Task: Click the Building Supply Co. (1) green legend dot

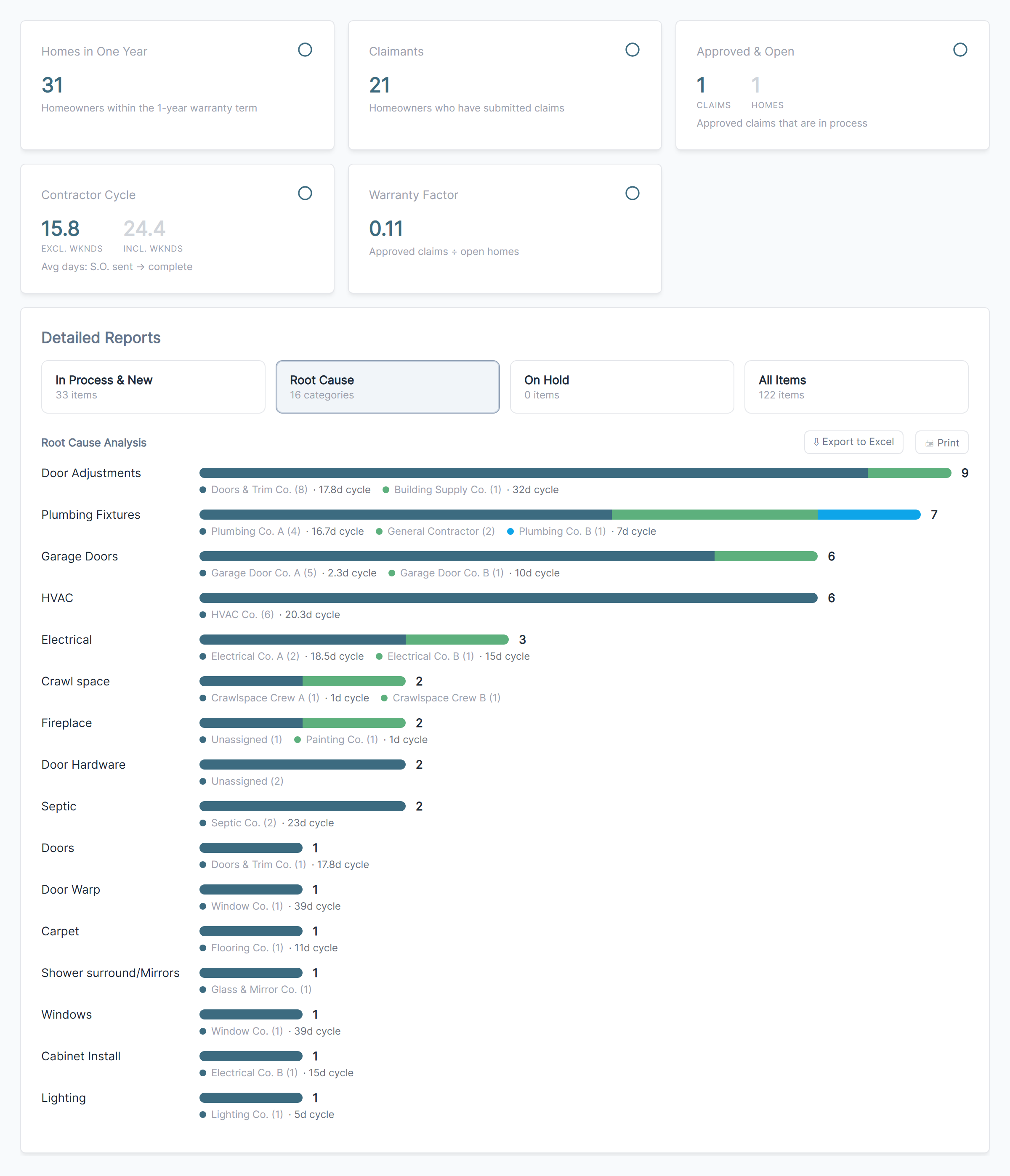Action: [385, 490]
